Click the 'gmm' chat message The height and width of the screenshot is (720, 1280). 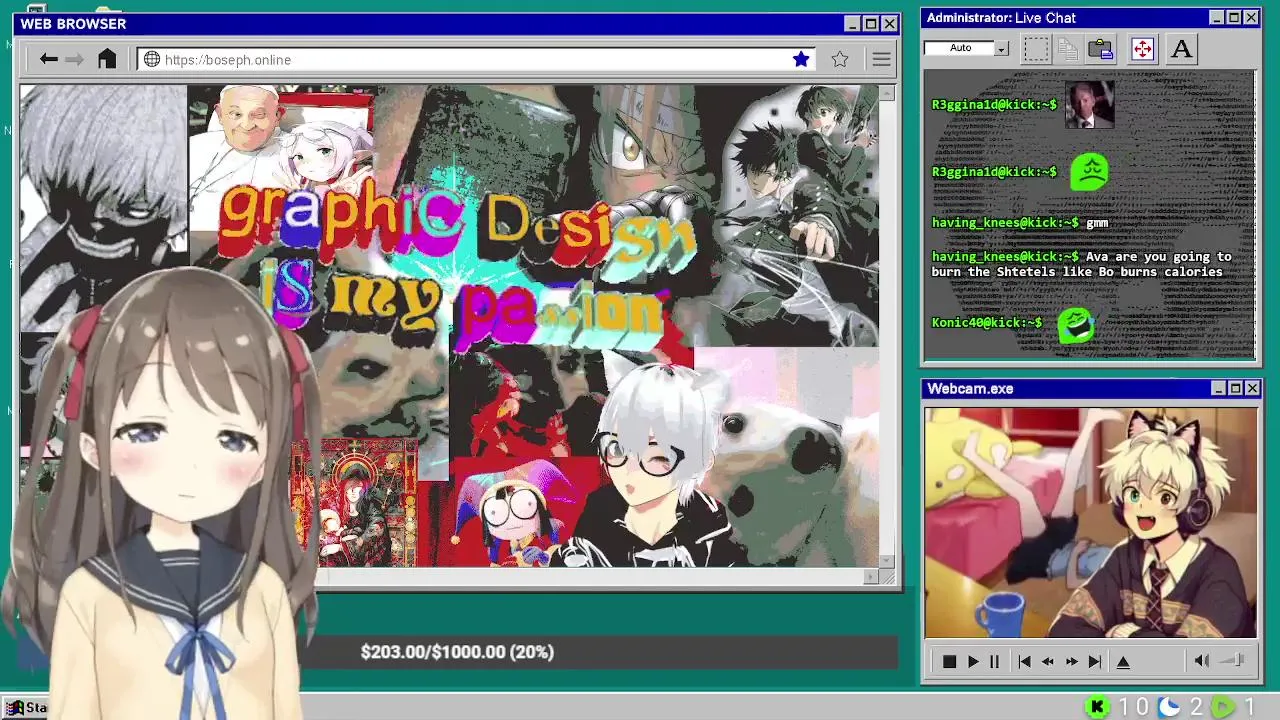tap(1097, 223)
